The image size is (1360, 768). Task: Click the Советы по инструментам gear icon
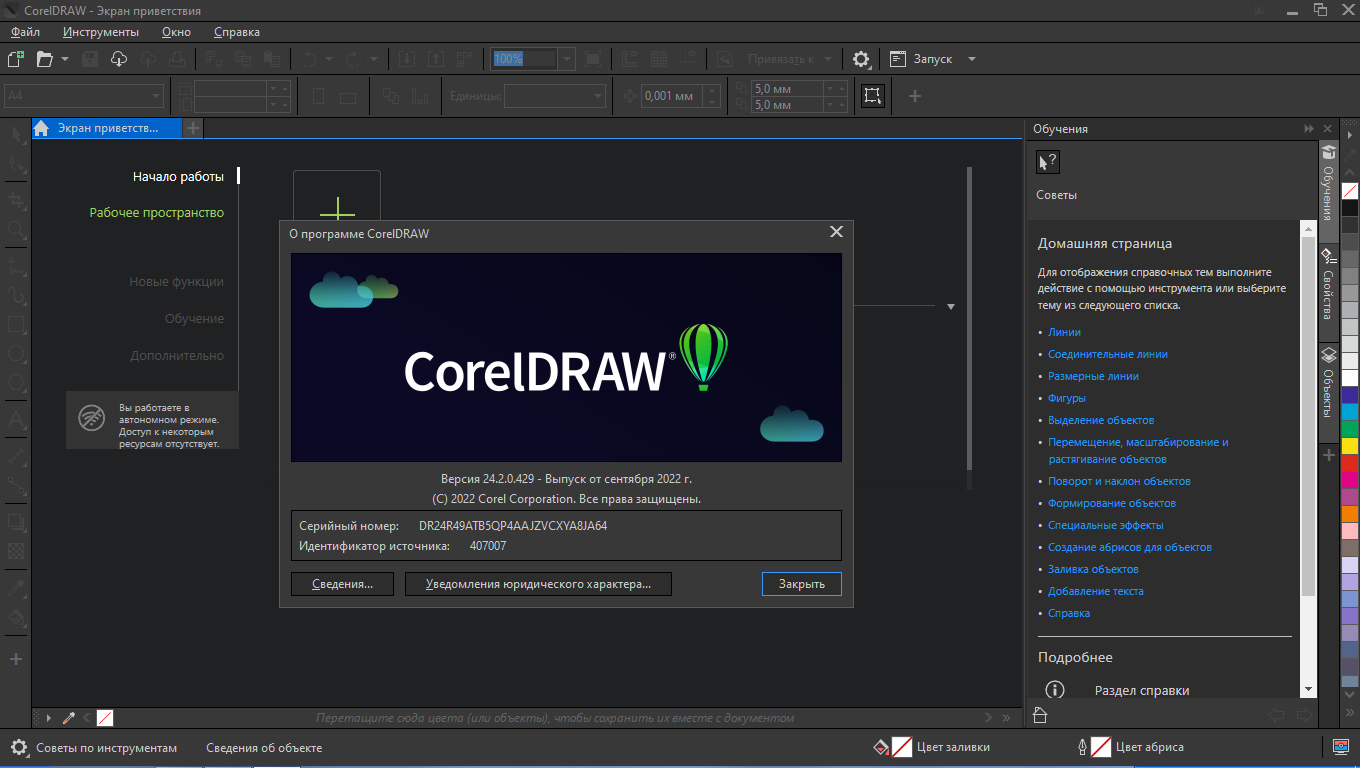pos(19,747)
